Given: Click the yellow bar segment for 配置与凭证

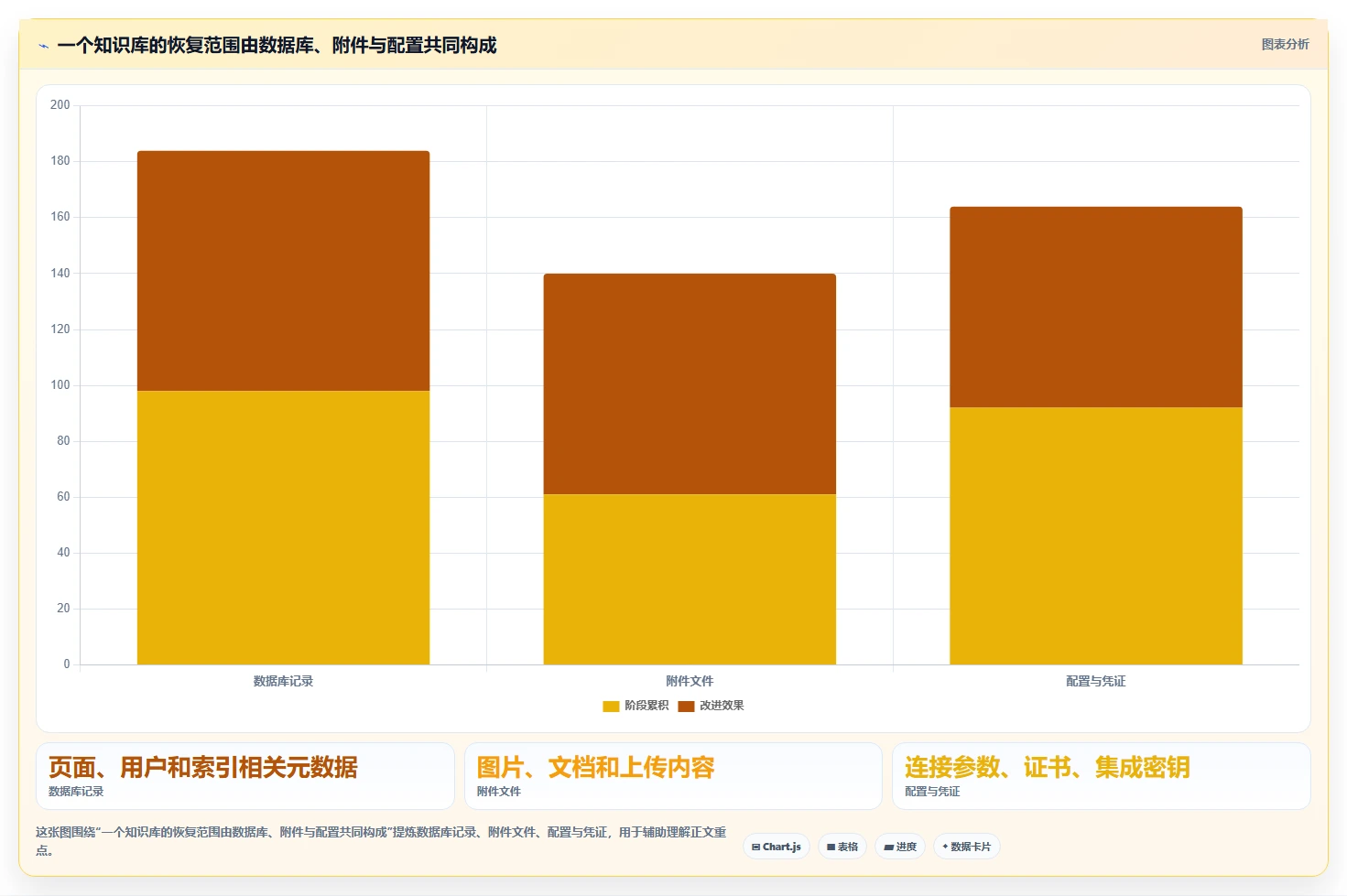Looking at the screenshot, I should click(1096, 535).
